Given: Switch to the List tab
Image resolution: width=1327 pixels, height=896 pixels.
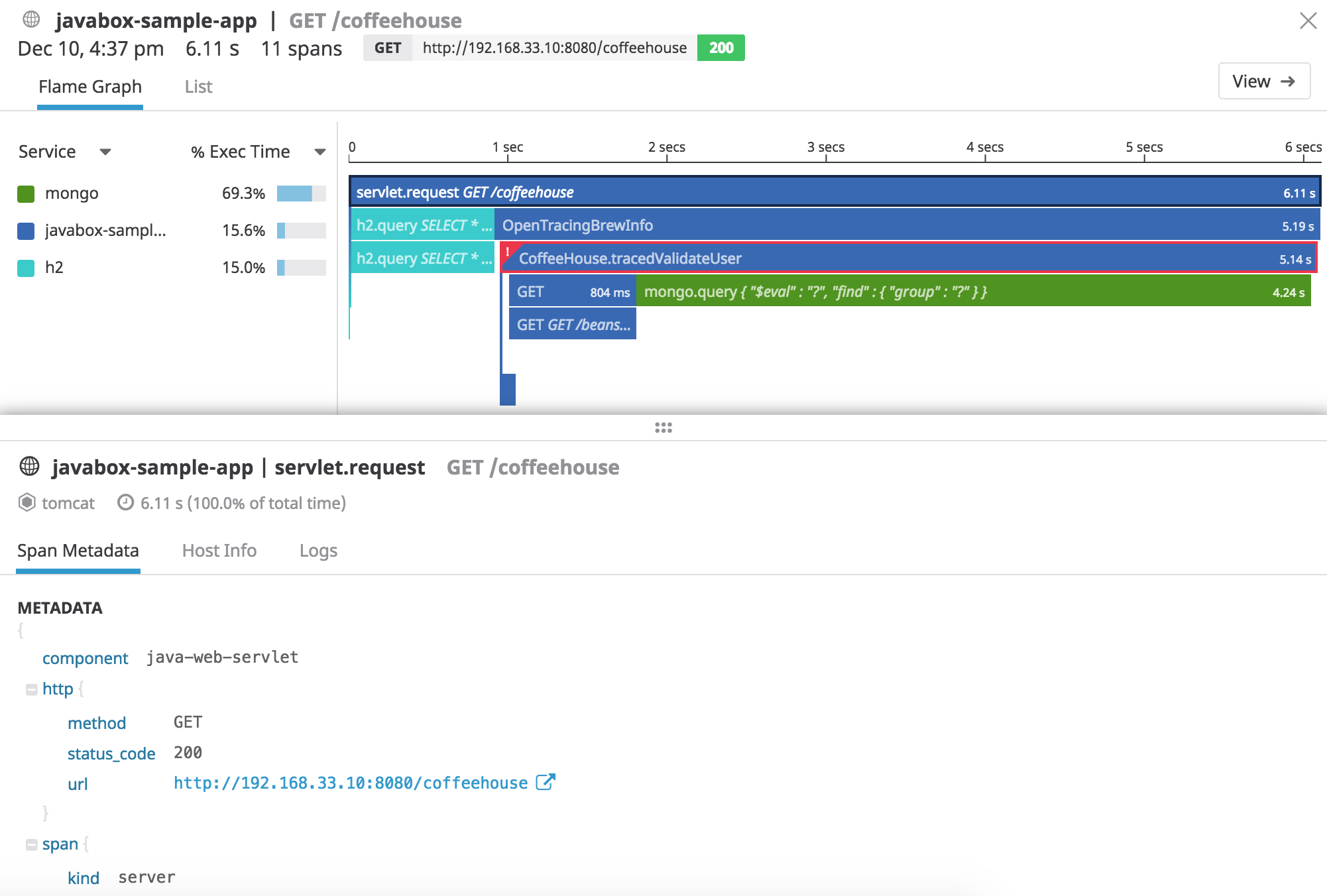Looking at the screenshot, I should [198, 86].
